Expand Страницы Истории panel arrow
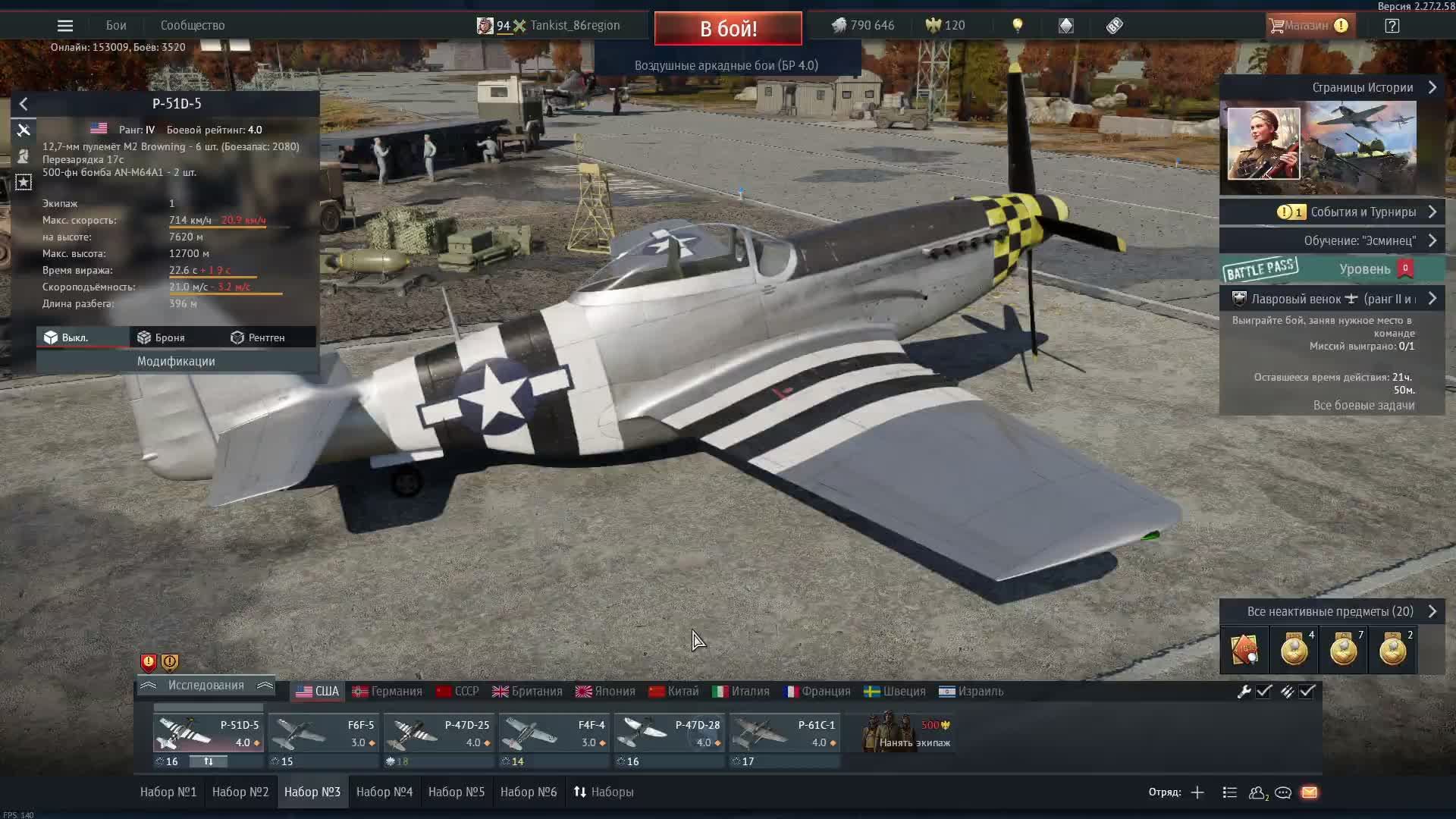Screen dimensions: 1456x819 point(1432,87)
